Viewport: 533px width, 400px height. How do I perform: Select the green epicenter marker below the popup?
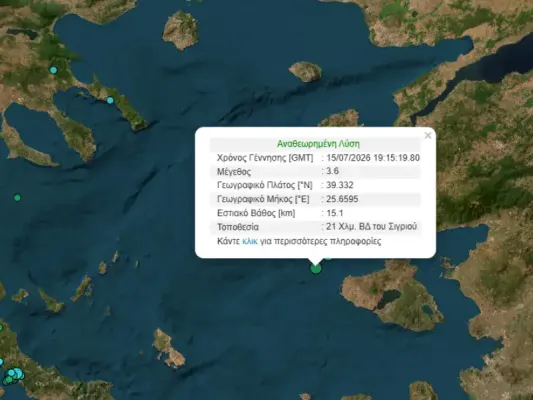click(316, 268)
